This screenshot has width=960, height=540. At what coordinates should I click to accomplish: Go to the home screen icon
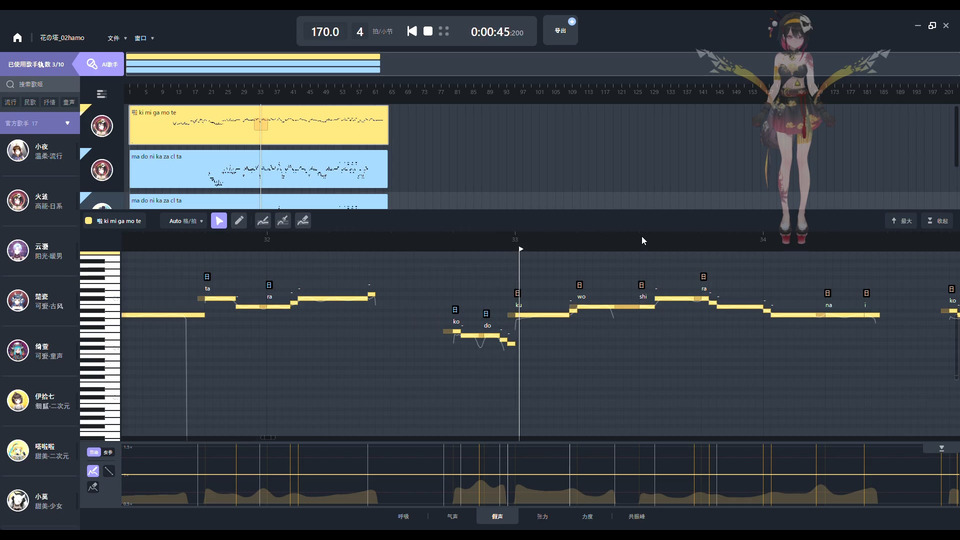17,38
